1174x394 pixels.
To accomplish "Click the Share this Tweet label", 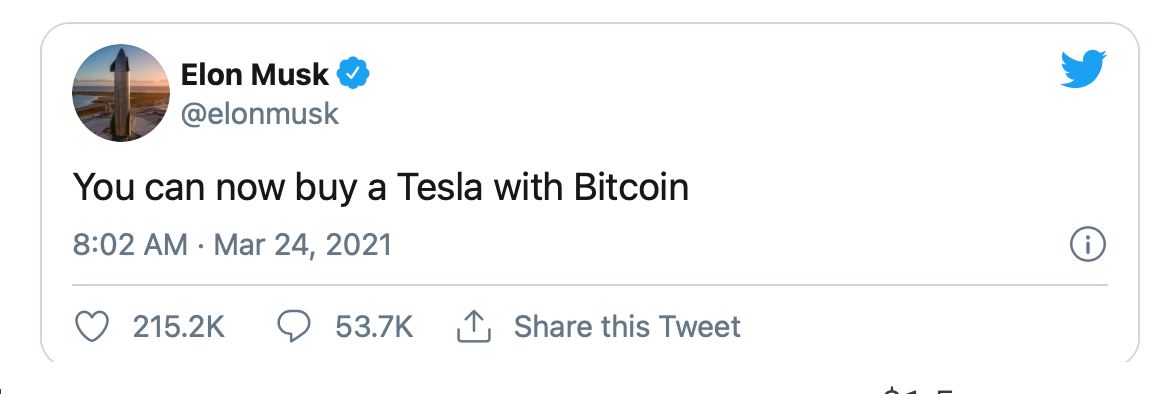I will tap(627, 327).
